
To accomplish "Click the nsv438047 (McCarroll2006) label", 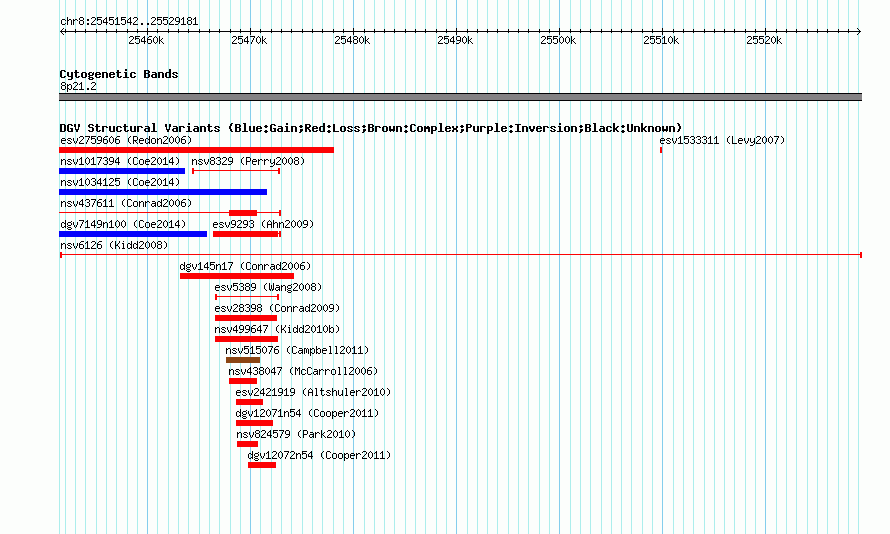I will click(x=303, y=371).
